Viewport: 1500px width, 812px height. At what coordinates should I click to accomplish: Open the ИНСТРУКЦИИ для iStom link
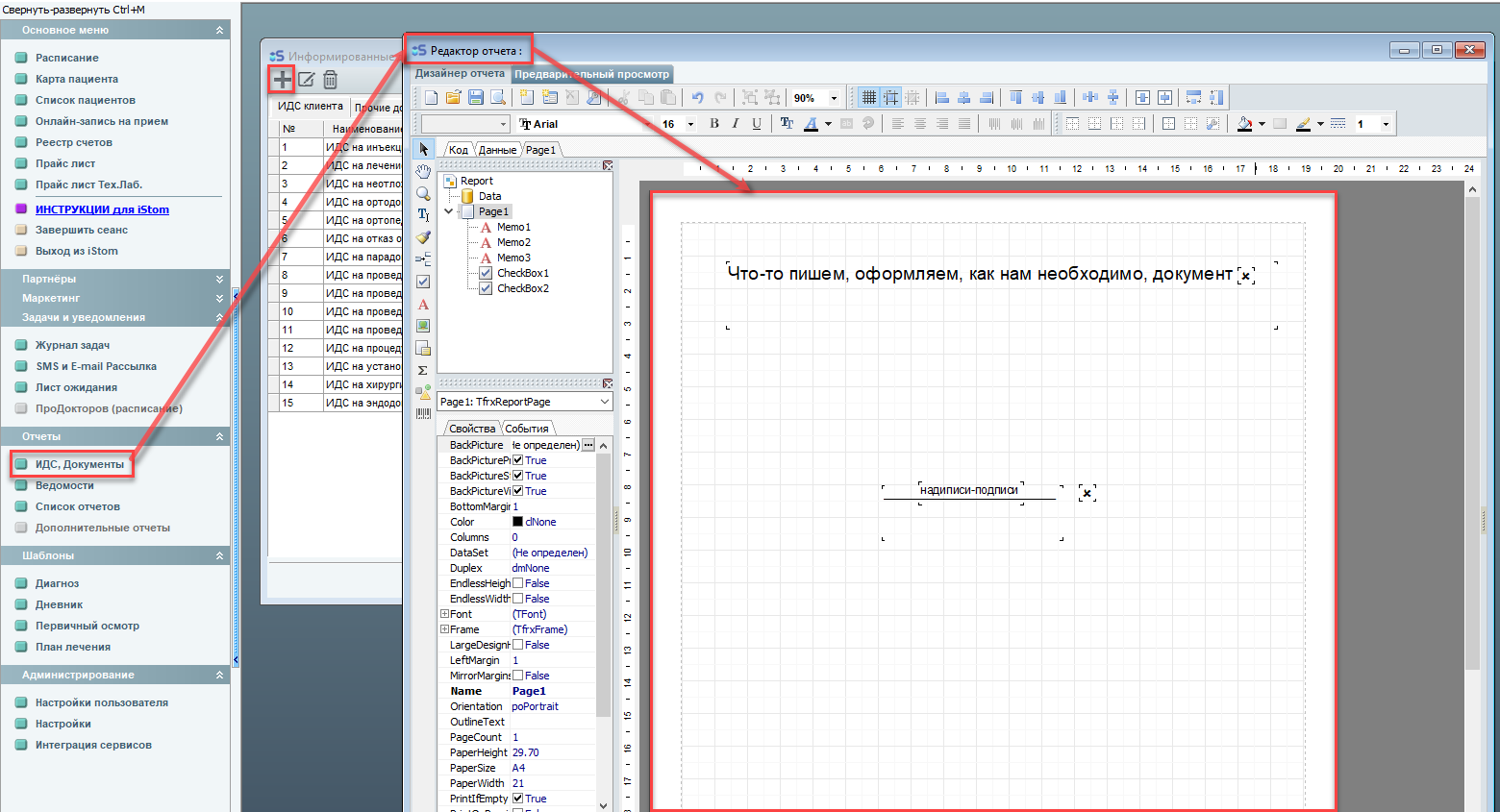click(x=102, y=209)
